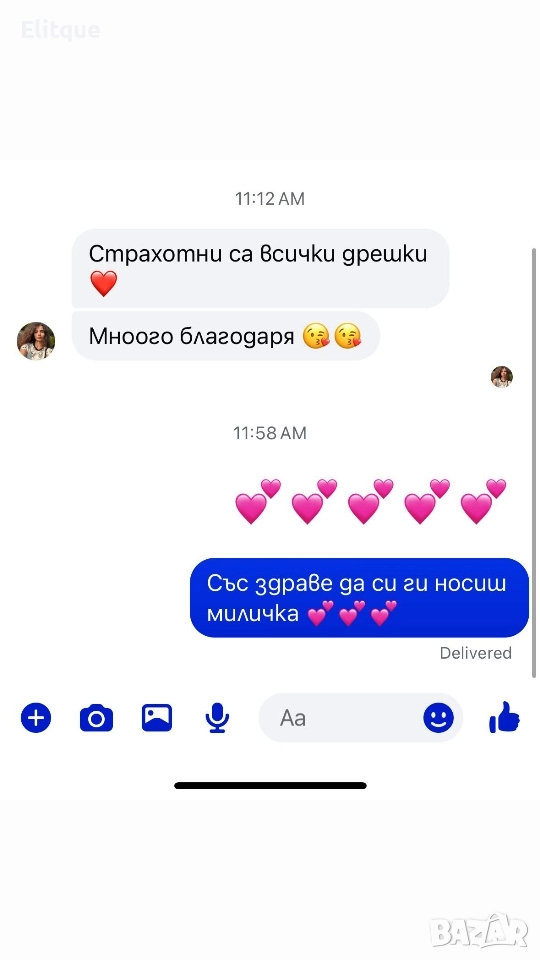This screenshot has height=960, width=540.
Task: Send a thumbs-up like
Action: coord(504,717)
